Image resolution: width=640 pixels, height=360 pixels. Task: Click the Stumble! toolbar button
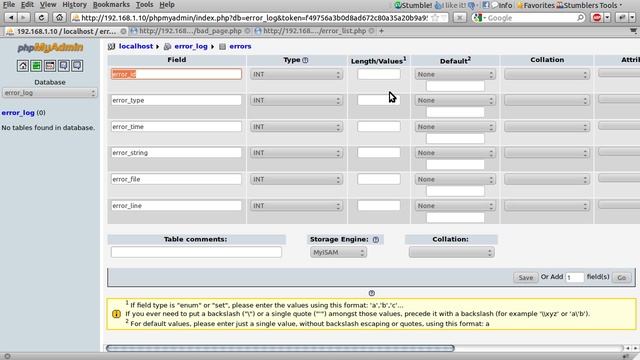click(x=413, y=5)
